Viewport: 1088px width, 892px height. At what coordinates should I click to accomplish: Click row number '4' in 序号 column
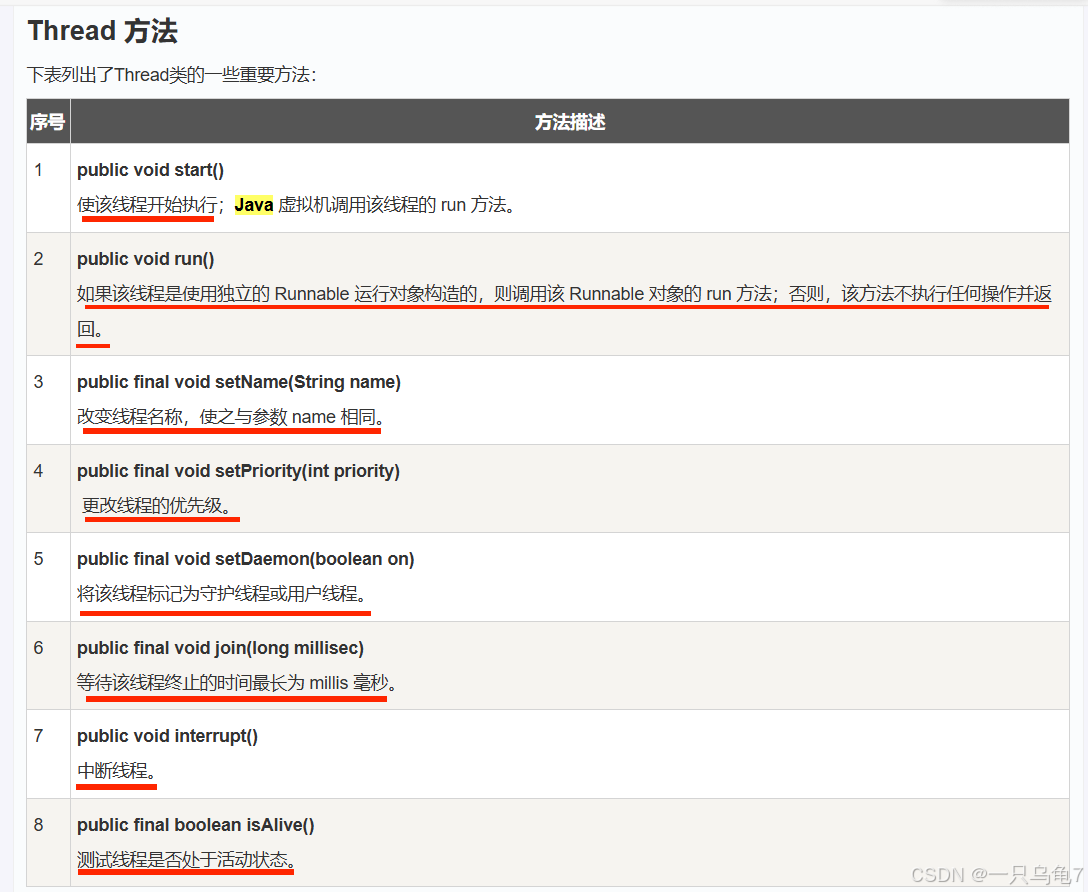(x=38, y=470)
